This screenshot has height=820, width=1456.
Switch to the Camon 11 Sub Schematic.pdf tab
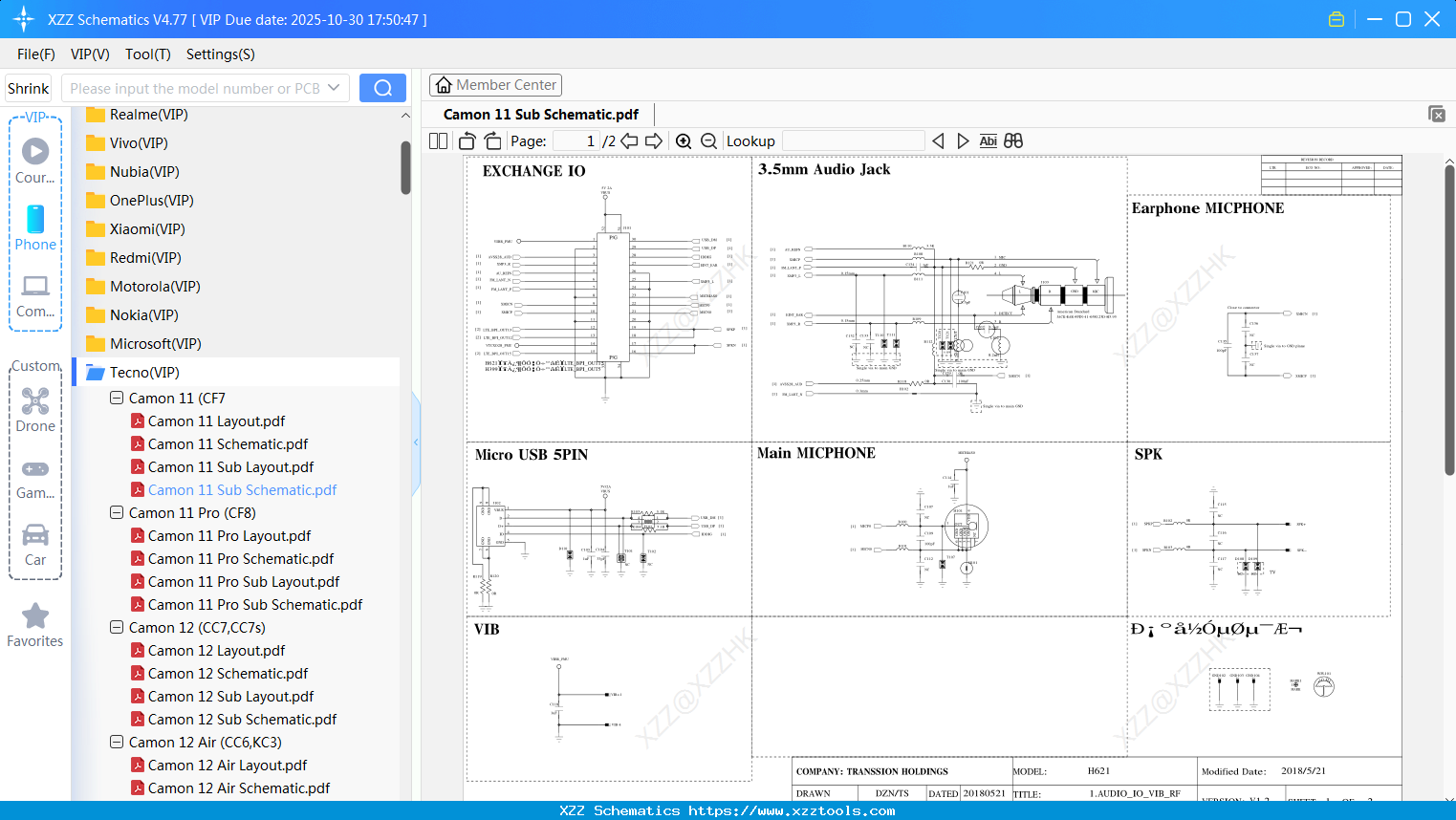[x=540, y=114]
